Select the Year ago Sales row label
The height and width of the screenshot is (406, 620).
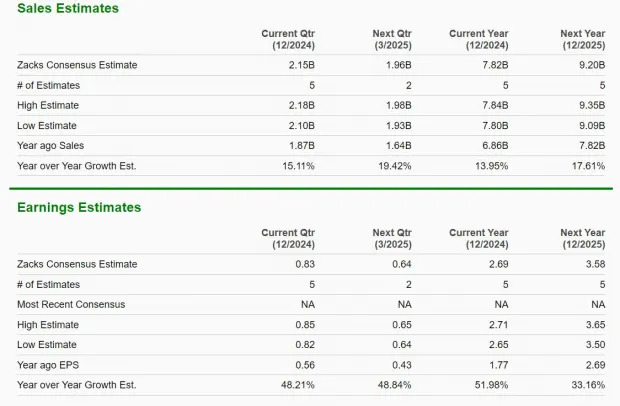pos(51,146)
